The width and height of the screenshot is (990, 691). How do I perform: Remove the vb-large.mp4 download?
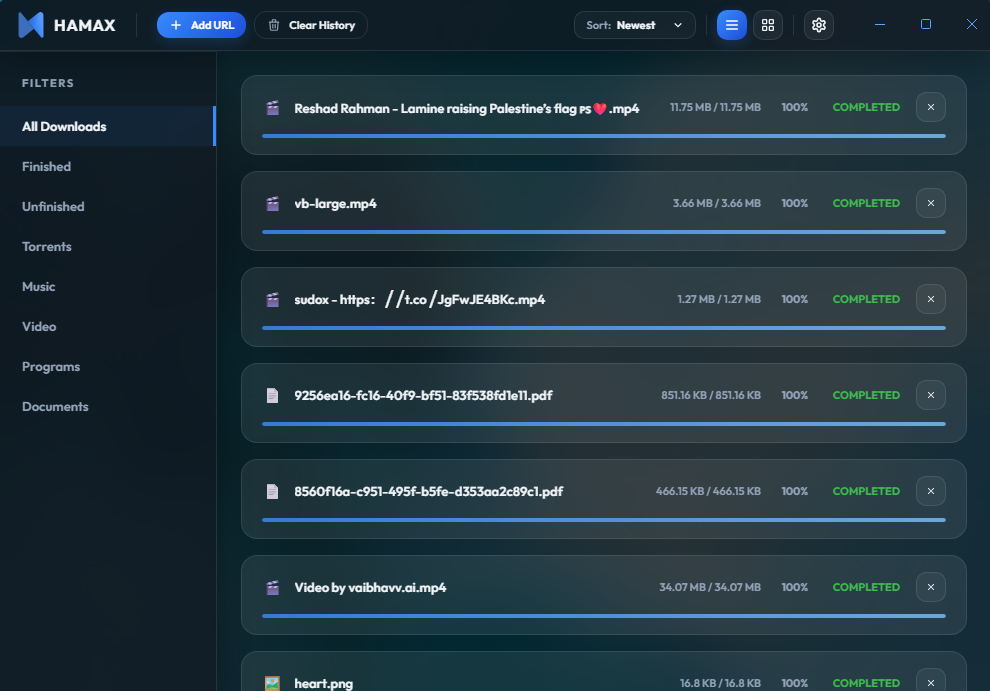[931, 203]
